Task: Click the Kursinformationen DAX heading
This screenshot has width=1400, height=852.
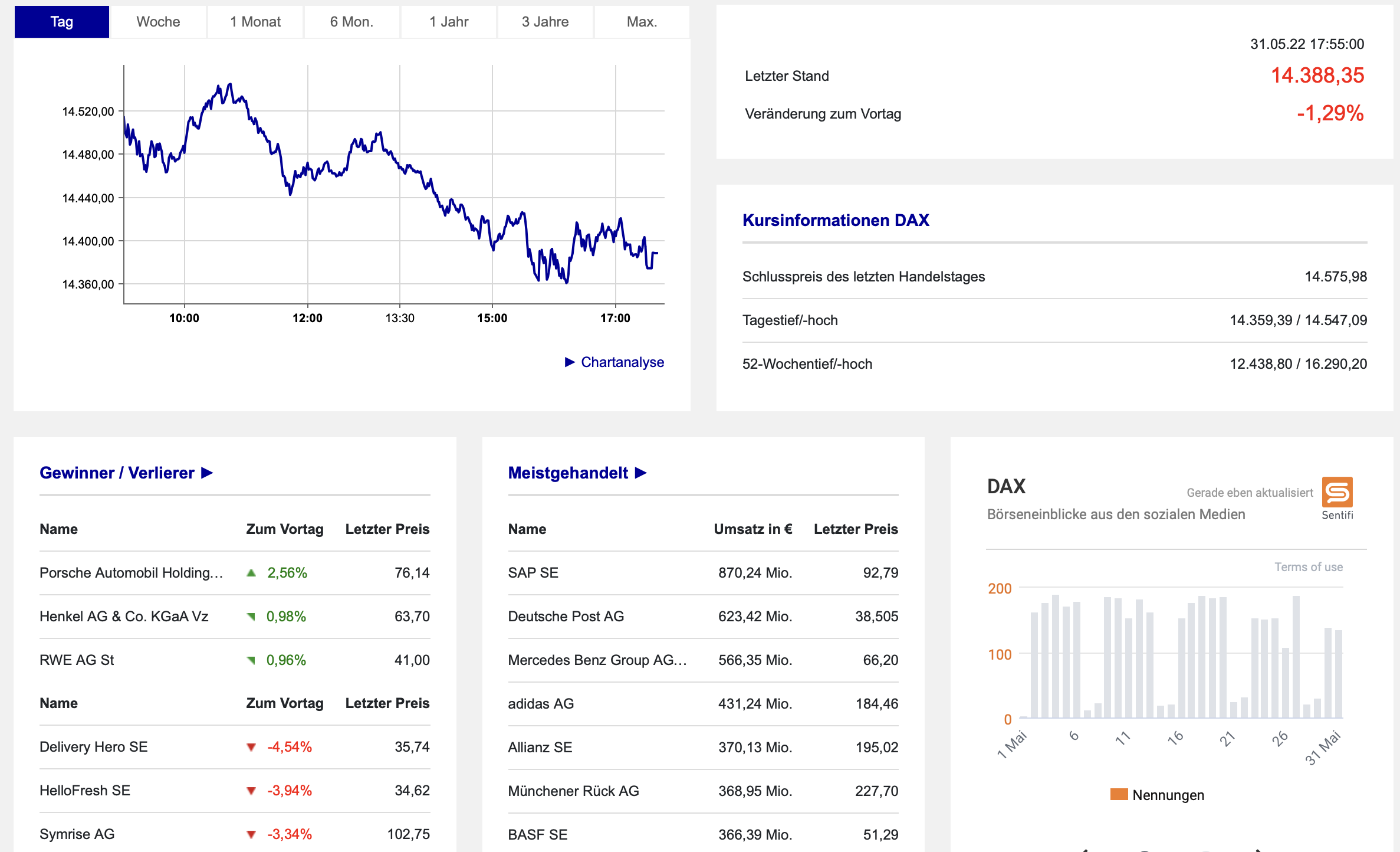Action: click(836, 220)
